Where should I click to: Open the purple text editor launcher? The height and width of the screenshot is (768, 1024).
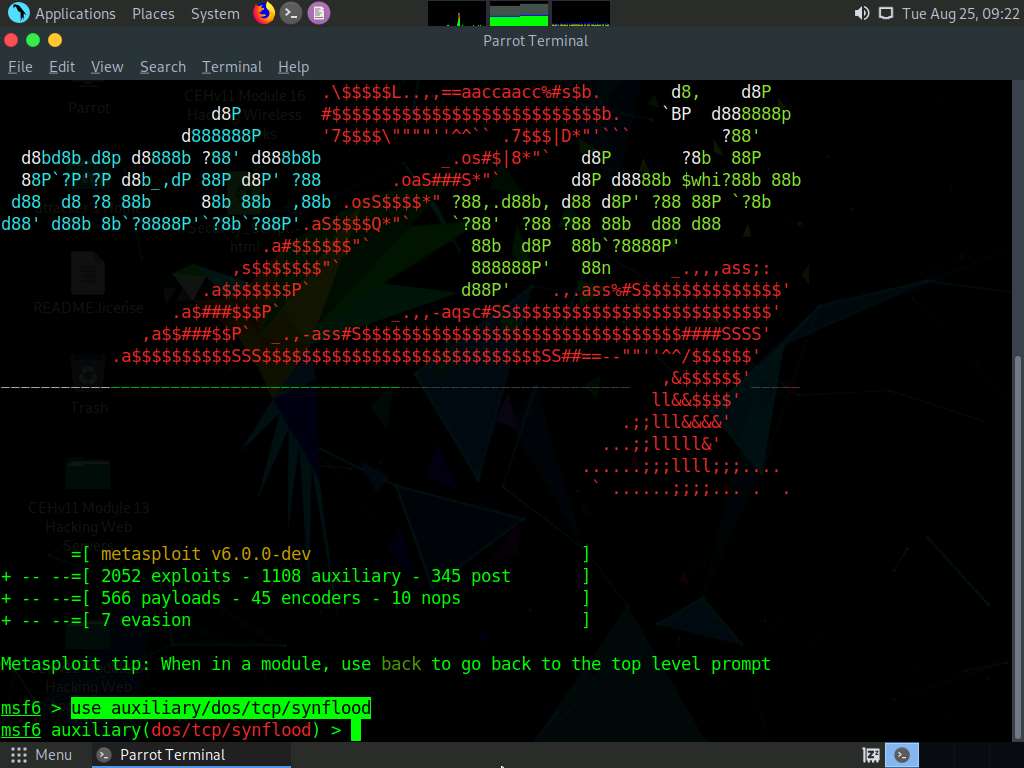coord(319,12)
